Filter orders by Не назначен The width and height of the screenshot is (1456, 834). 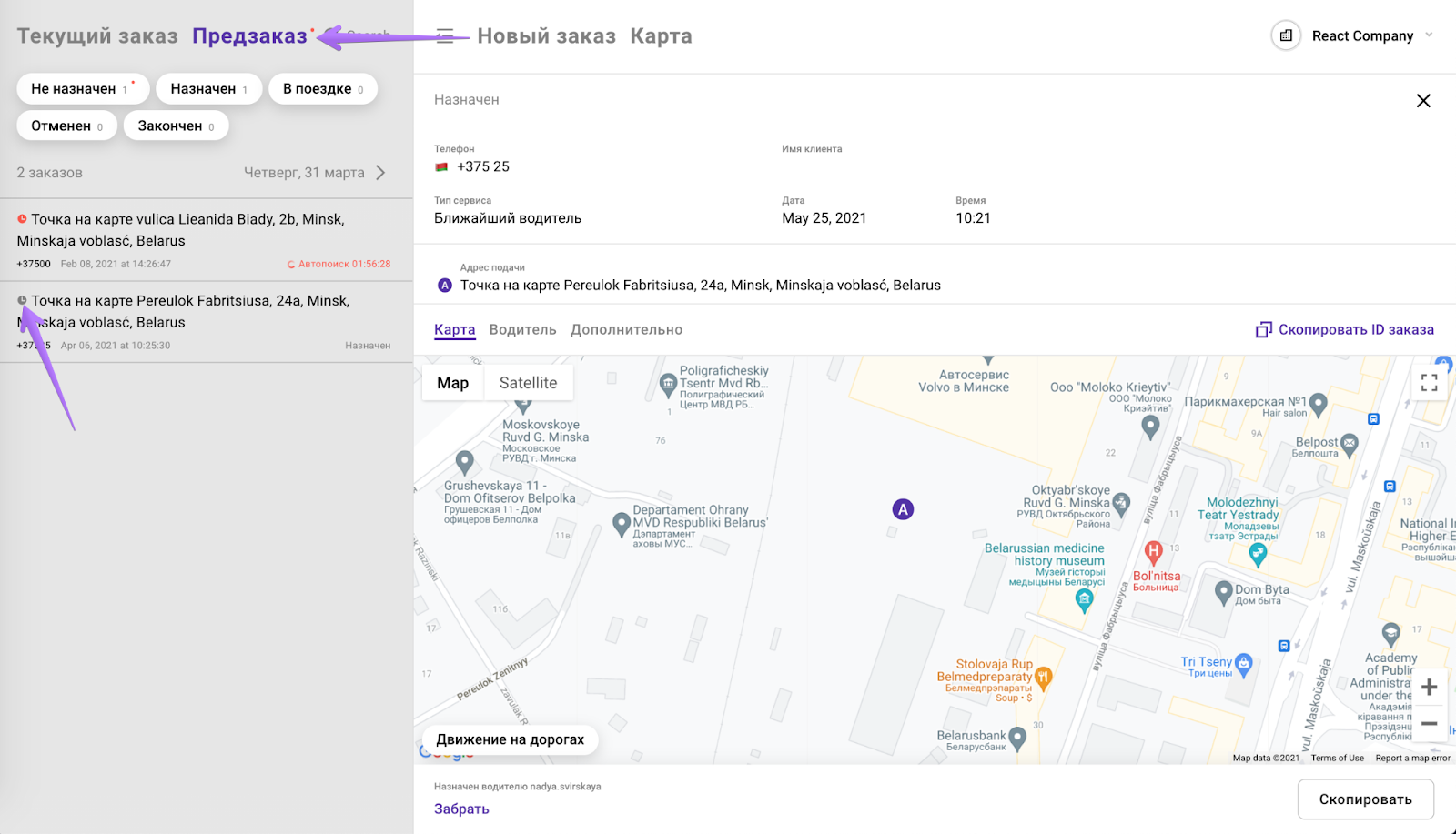[82, 89]
